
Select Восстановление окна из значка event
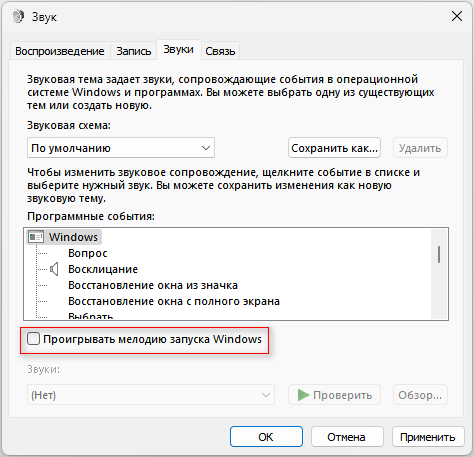click(153, 285)
